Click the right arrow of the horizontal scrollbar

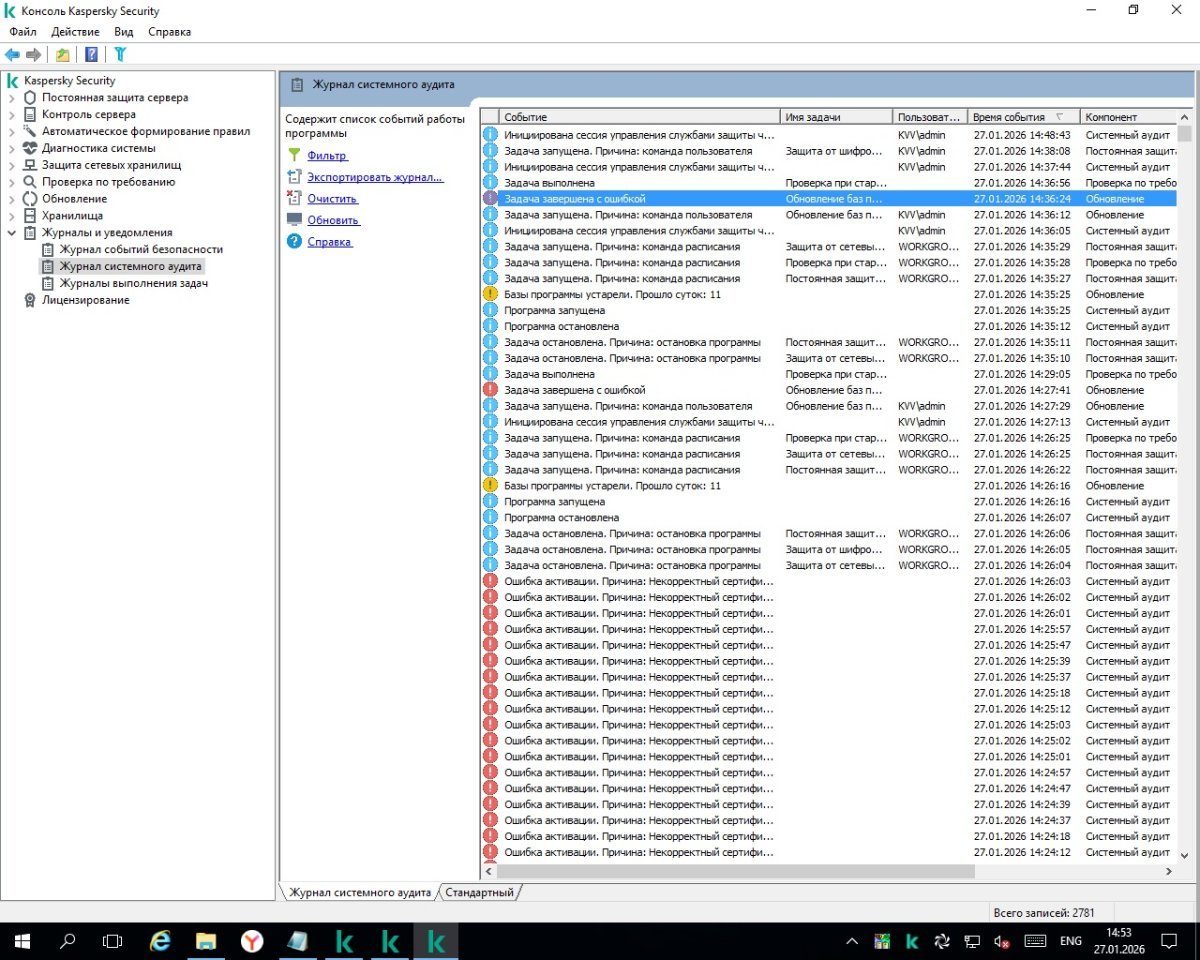pos(1169,871)
